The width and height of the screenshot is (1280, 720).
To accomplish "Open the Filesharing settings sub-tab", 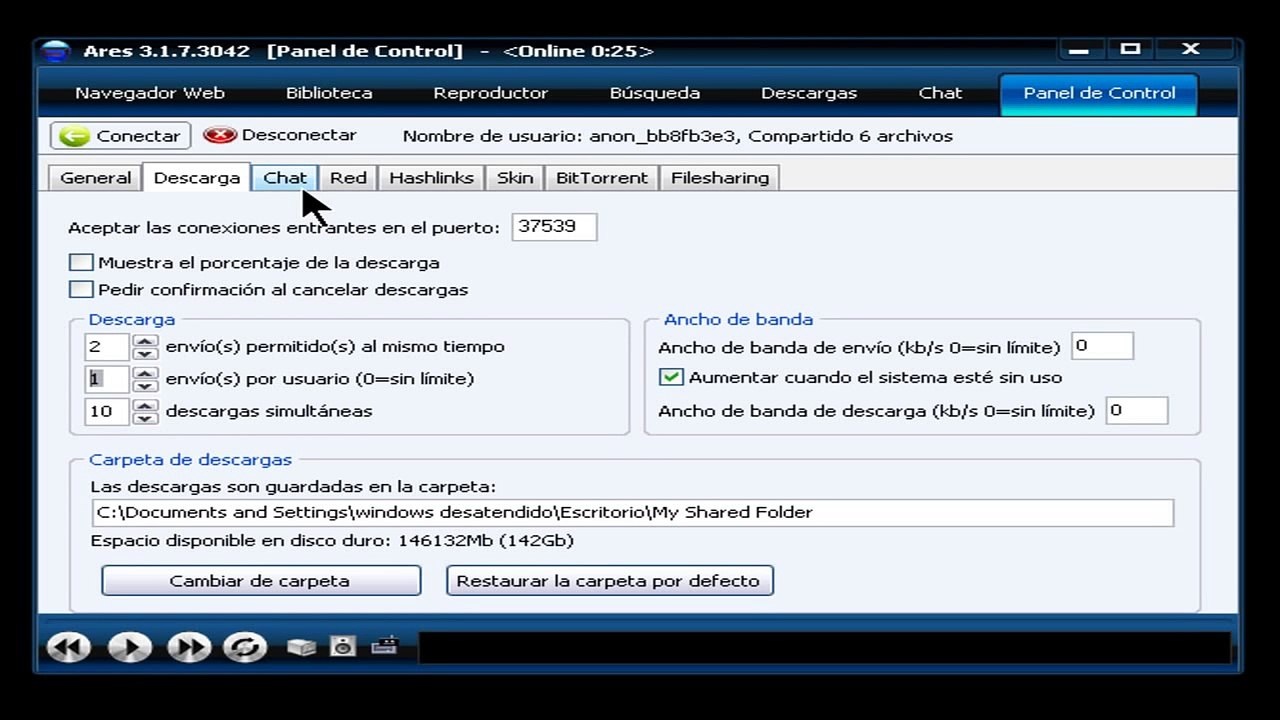I will [x=720, y=178].
